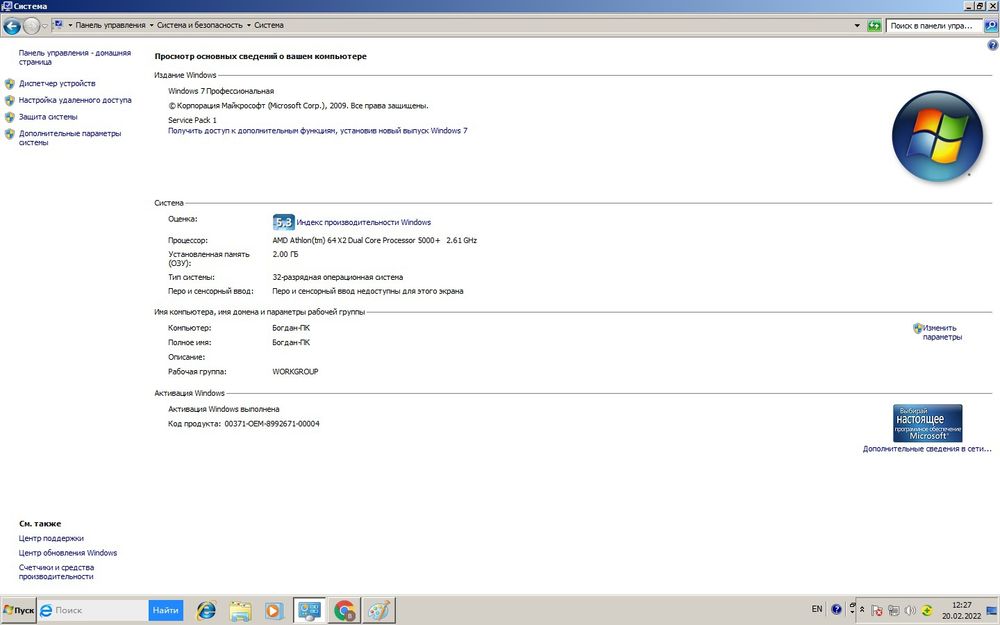Select the 2.00 ГБ installed memory value
The image size is (1000, 625).
tap(285, 254)
